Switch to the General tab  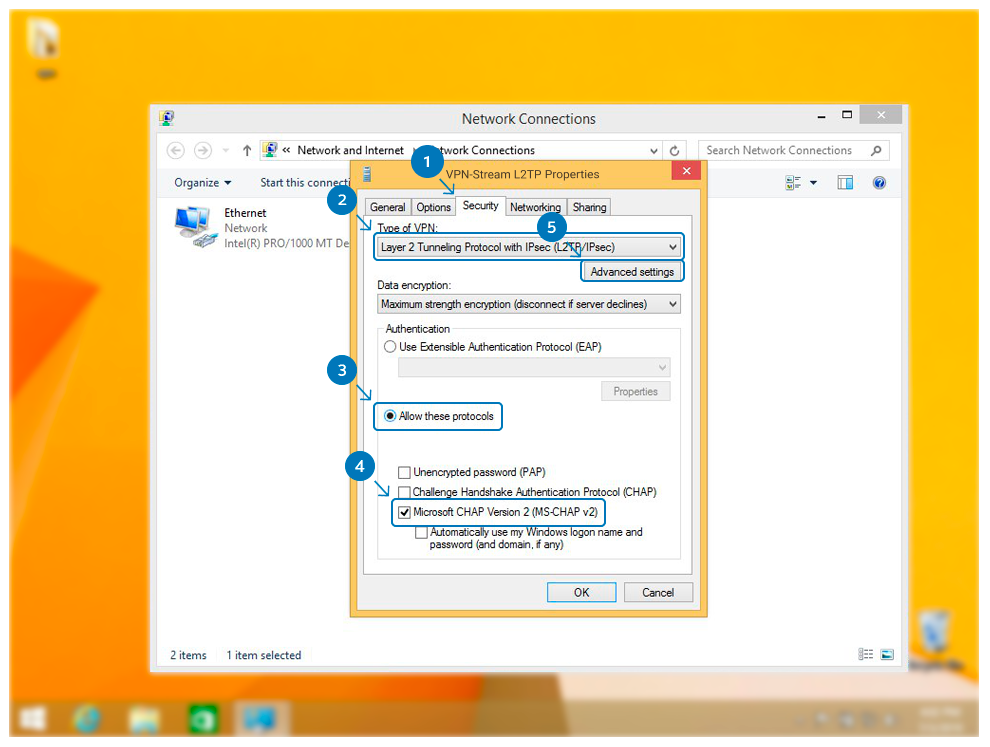point(387,207)
